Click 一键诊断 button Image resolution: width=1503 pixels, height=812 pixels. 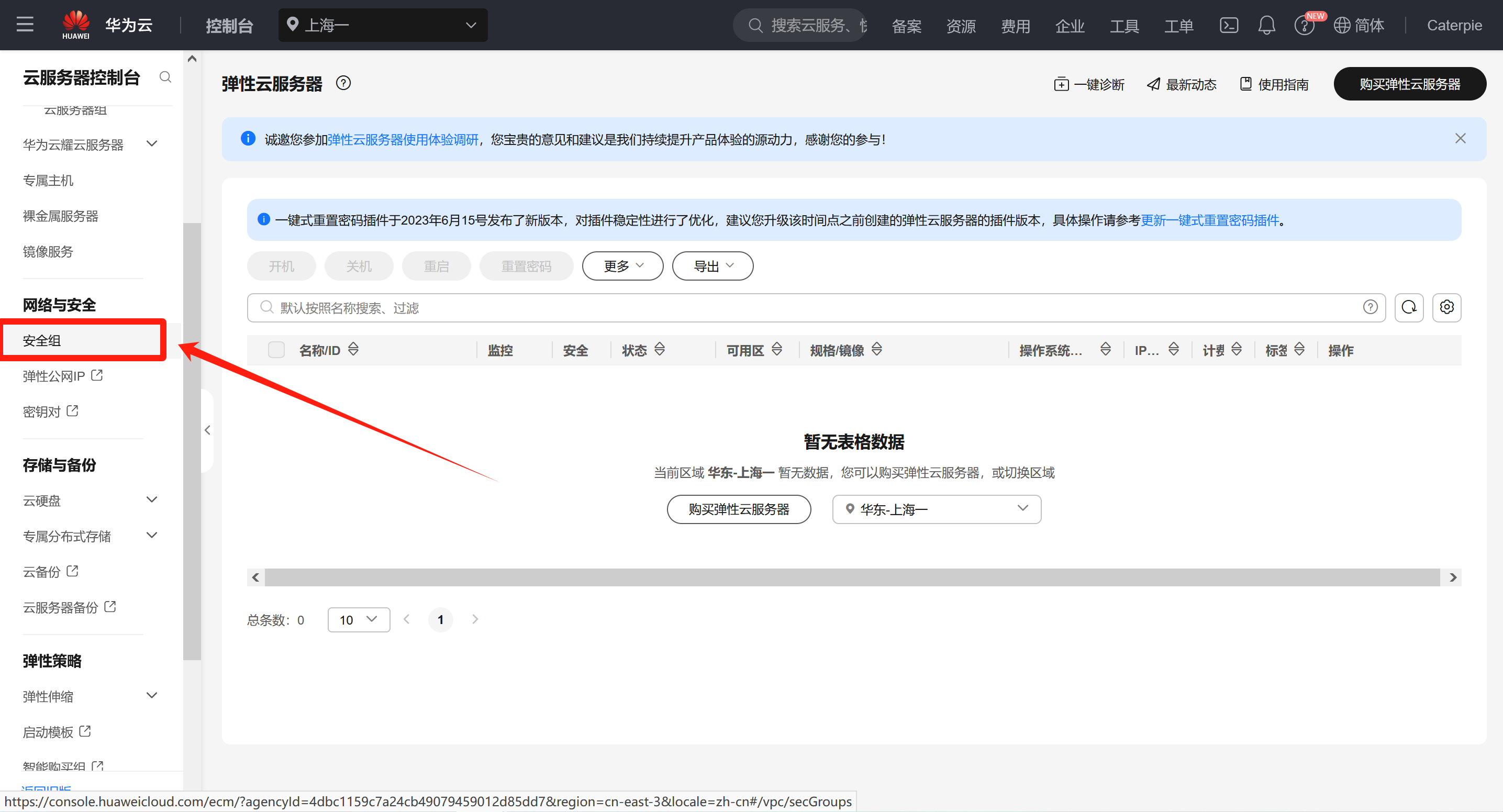(1089, 84)
